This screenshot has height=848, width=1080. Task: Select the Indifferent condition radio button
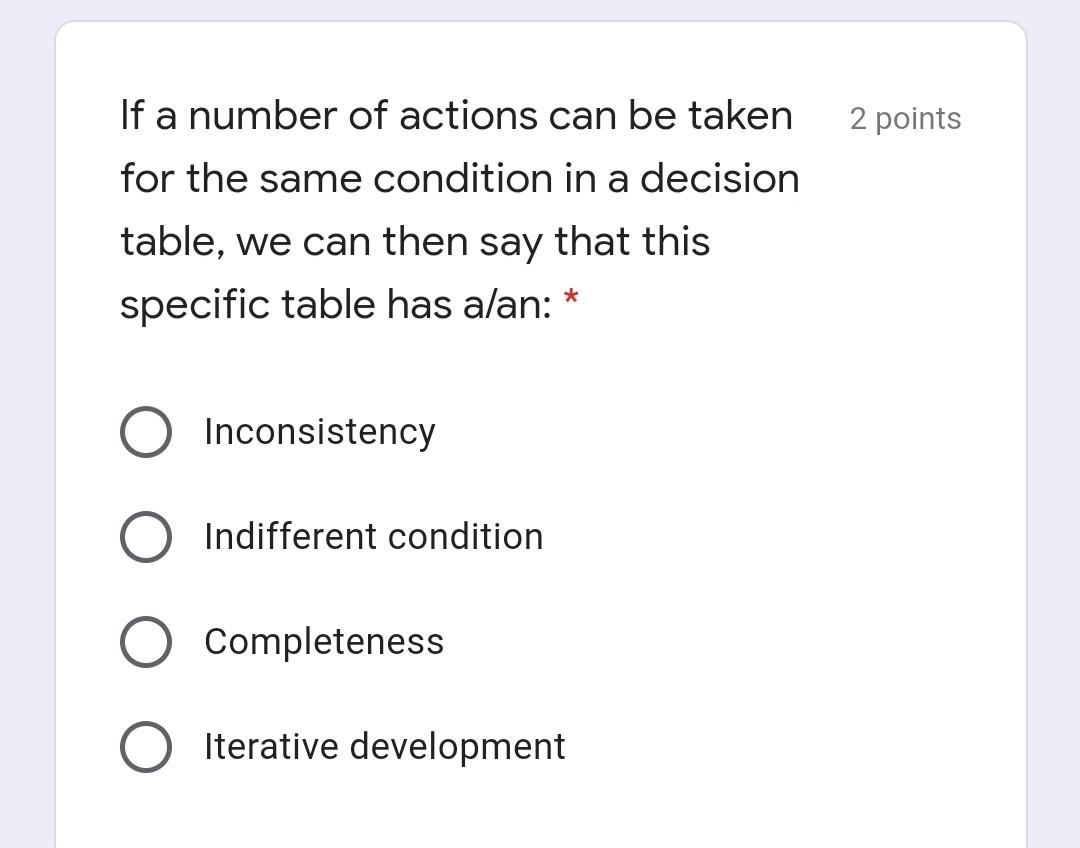146,536
